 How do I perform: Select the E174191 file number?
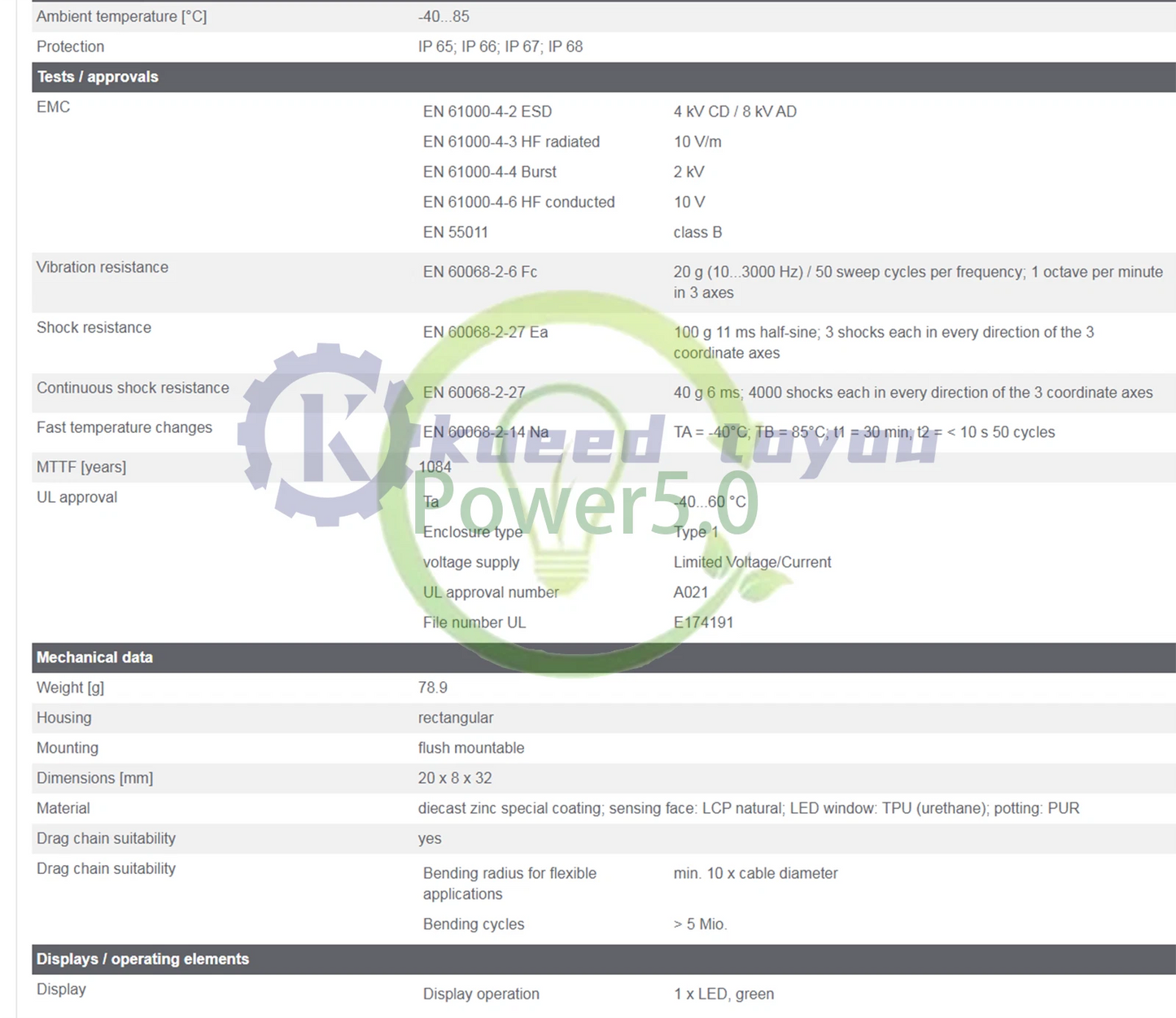coord(704,623)
